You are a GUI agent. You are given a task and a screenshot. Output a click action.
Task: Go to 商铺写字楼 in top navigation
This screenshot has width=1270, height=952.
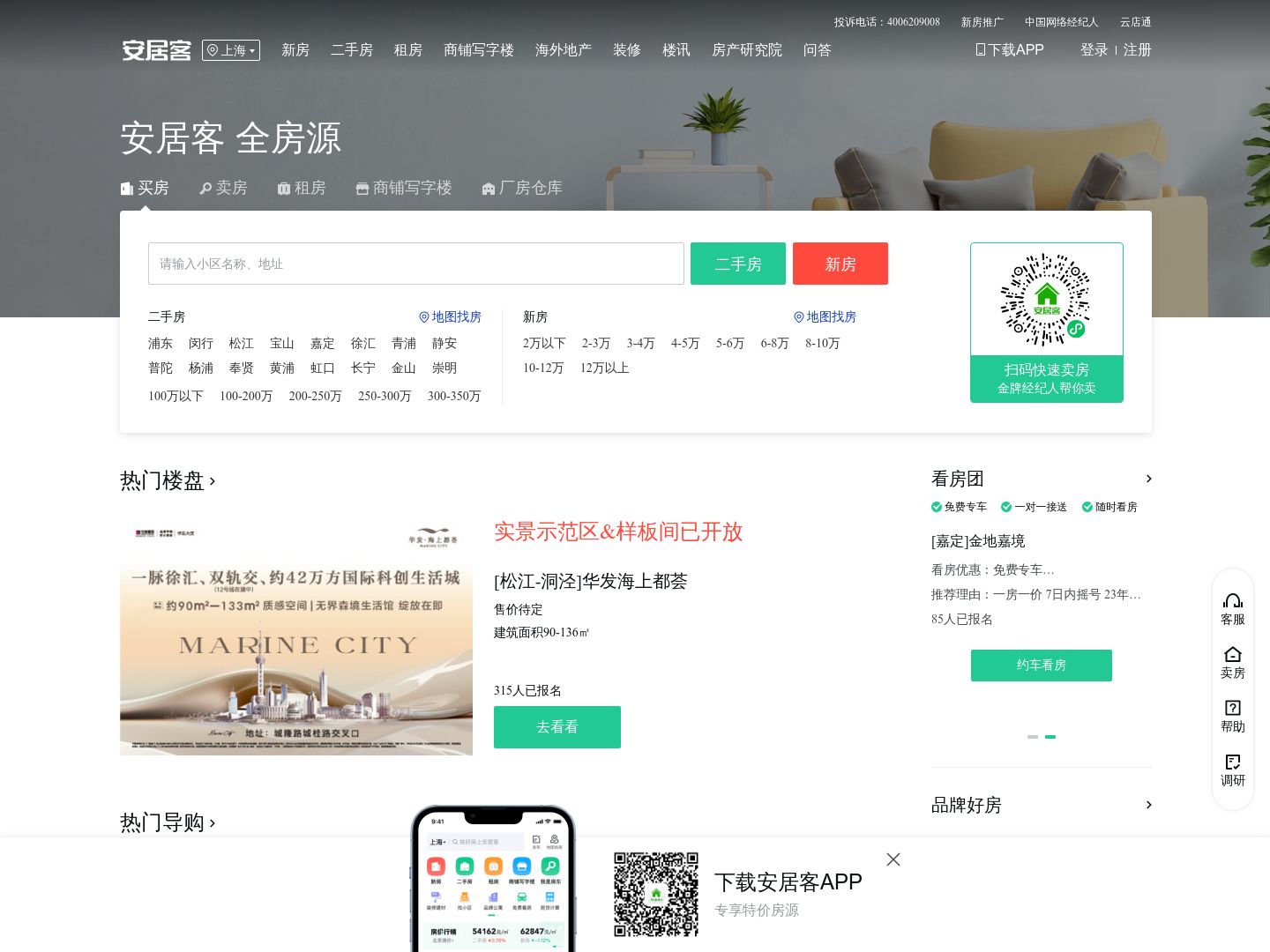click(x=479, y=50)
